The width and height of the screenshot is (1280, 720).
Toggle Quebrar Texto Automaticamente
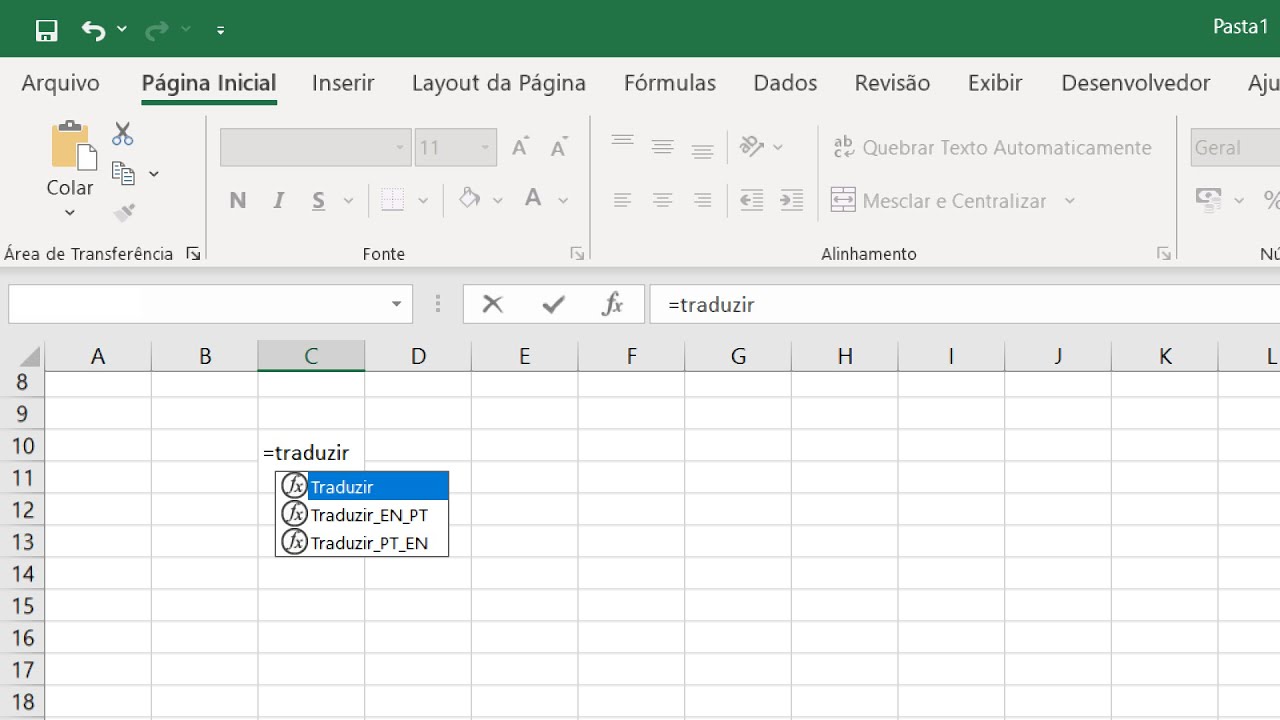(x=992, y=148)
